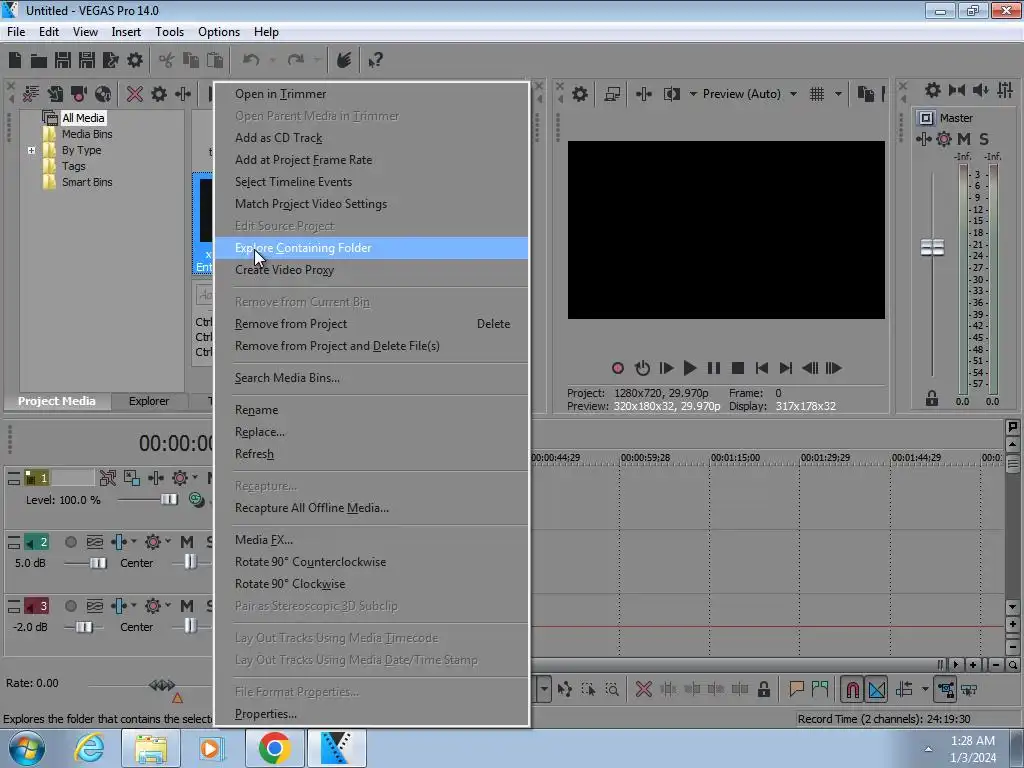The width and height of the screenshot is (1024, 768).
Task: Click the Redo arrow icon
Action: click(296, 60)
